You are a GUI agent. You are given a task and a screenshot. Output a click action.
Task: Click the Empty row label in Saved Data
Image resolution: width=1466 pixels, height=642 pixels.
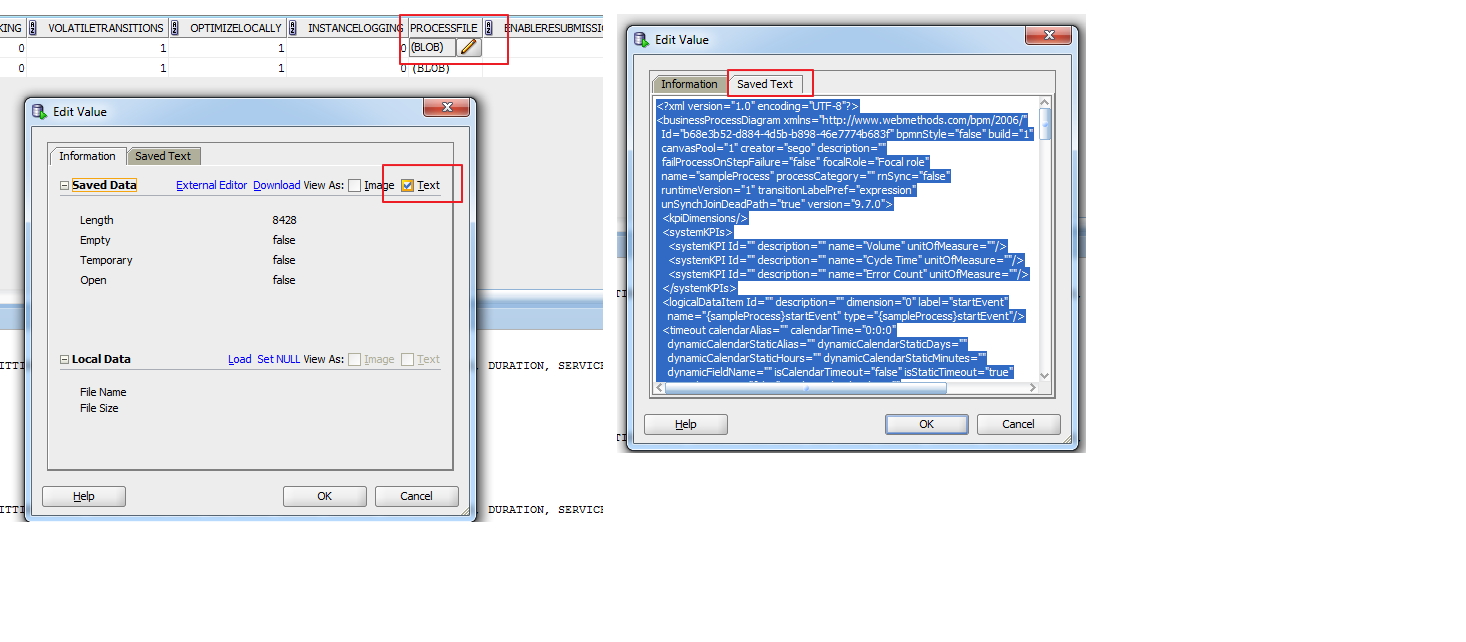(95, 240)
